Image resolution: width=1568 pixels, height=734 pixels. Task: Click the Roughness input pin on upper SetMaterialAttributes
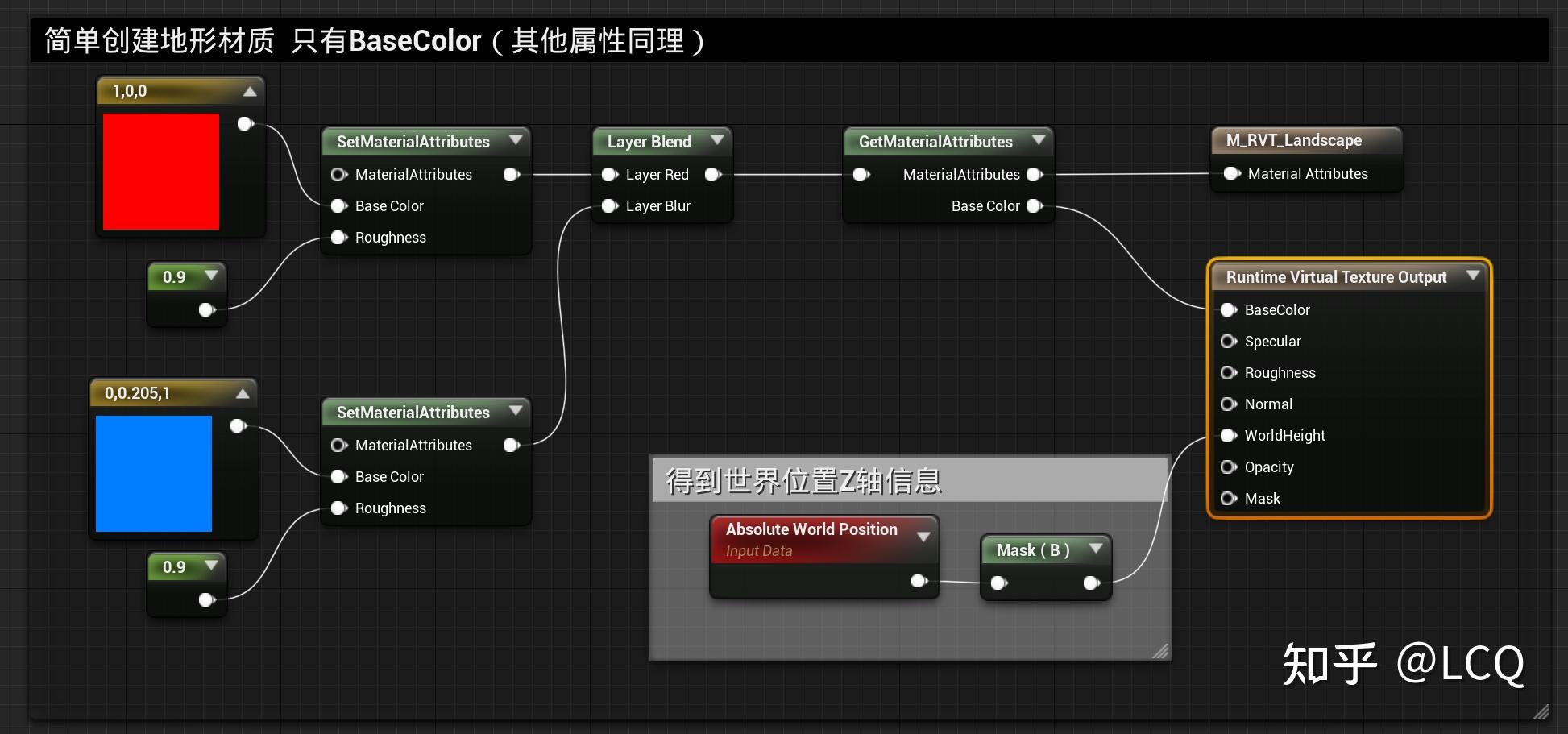click(338, 237)
